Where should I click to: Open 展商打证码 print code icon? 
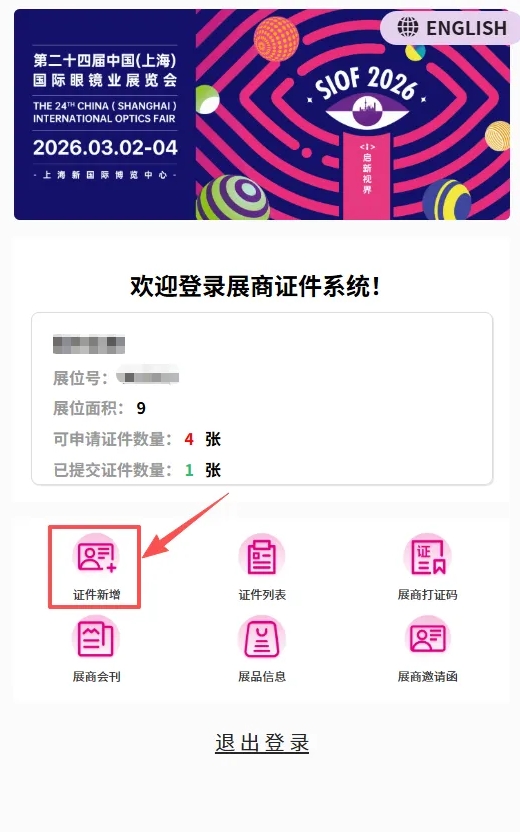pos(428,556)
